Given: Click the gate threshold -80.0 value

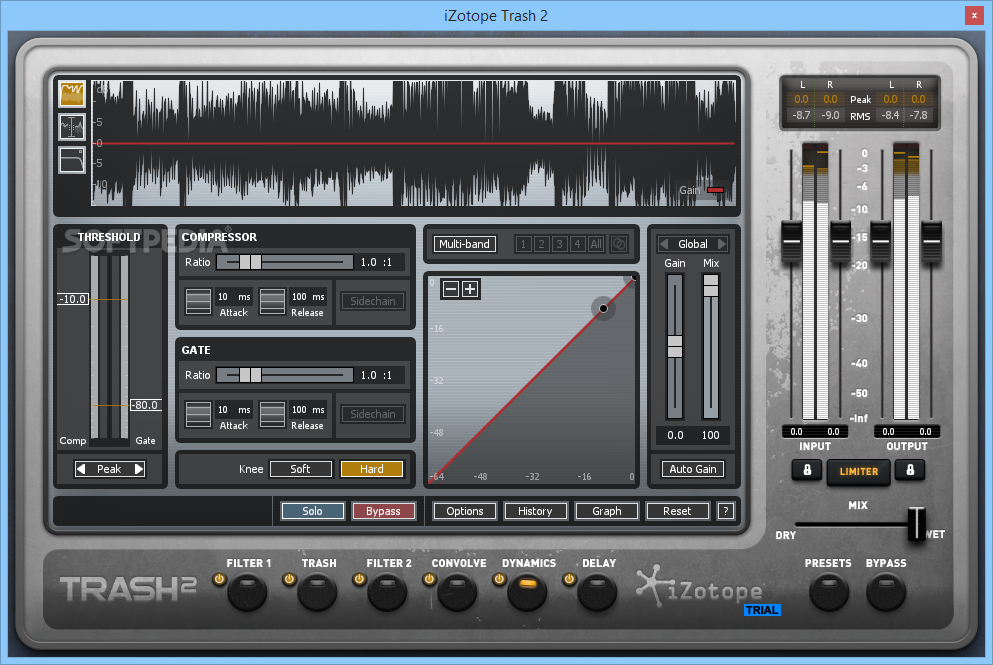Looking at the screenshot, I should [146, 405].
